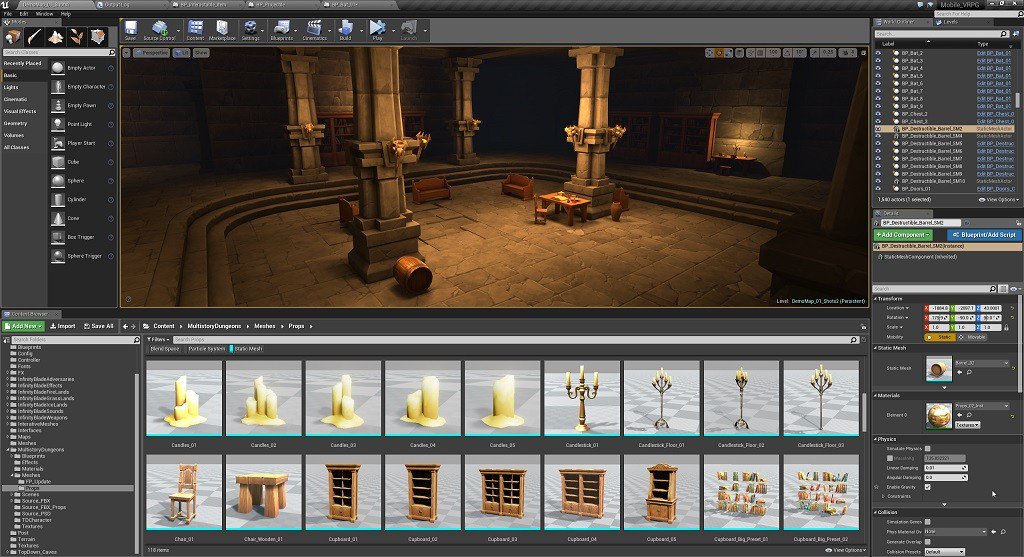The height and width of the screenshot is (557, 1024).
Task: Open the Window menu
Action: coord(44,14)
